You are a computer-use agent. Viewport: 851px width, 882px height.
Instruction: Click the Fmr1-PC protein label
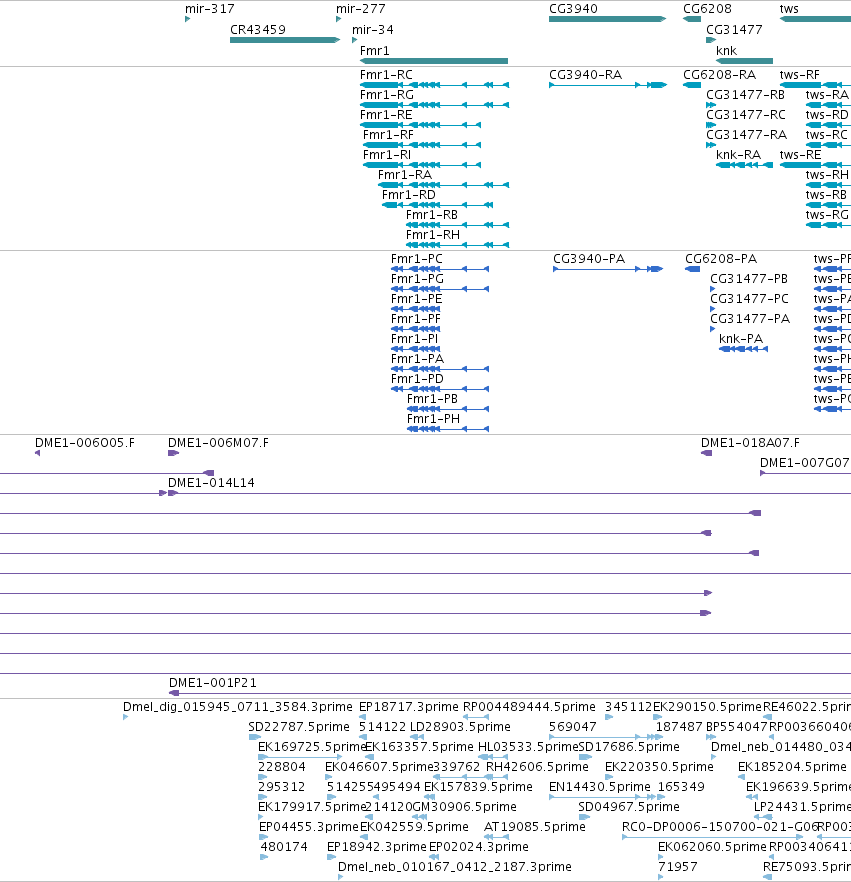417,259
